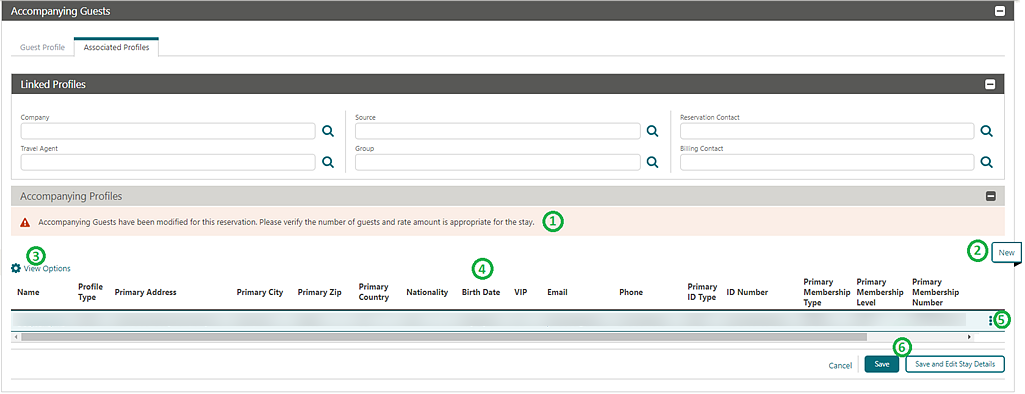The image size is (1025, 394).
Task: Click the table's horizontal scrollbar thumb
Action: (444, 337)
